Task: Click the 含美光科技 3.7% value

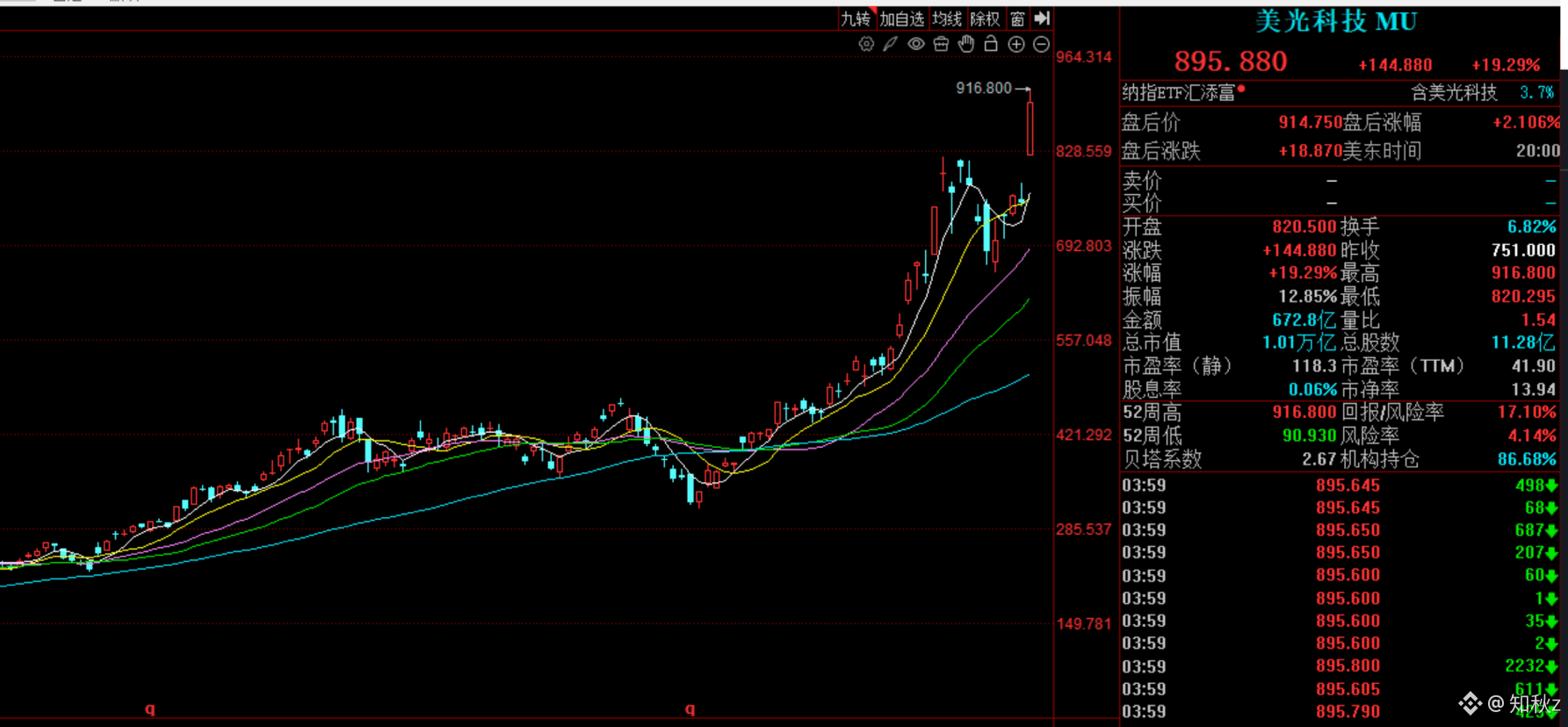Action: pos(1537,92)
